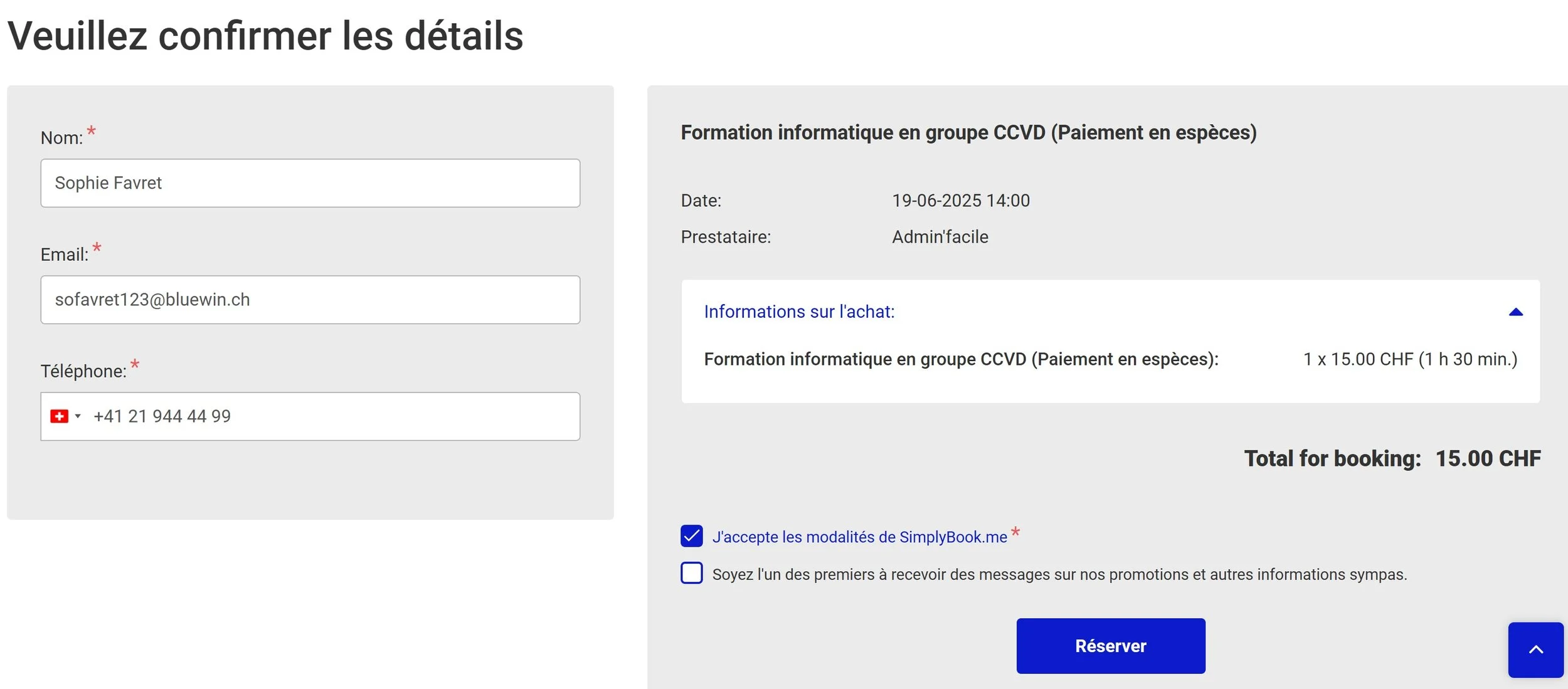The height and width of the screenshot is (689, 1568).
Task: Click the Téléphone field label
Action: coord(83,371)
